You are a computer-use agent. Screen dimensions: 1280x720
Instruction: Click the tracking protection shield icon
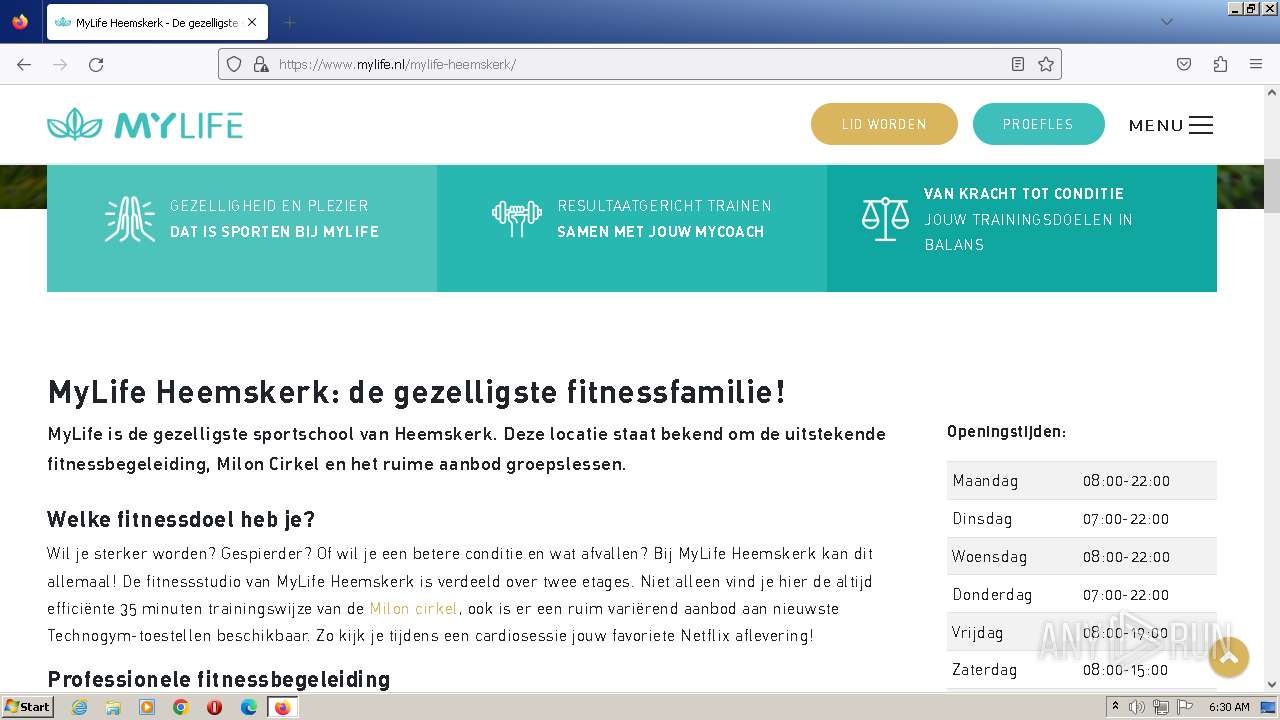click(234, 64)
